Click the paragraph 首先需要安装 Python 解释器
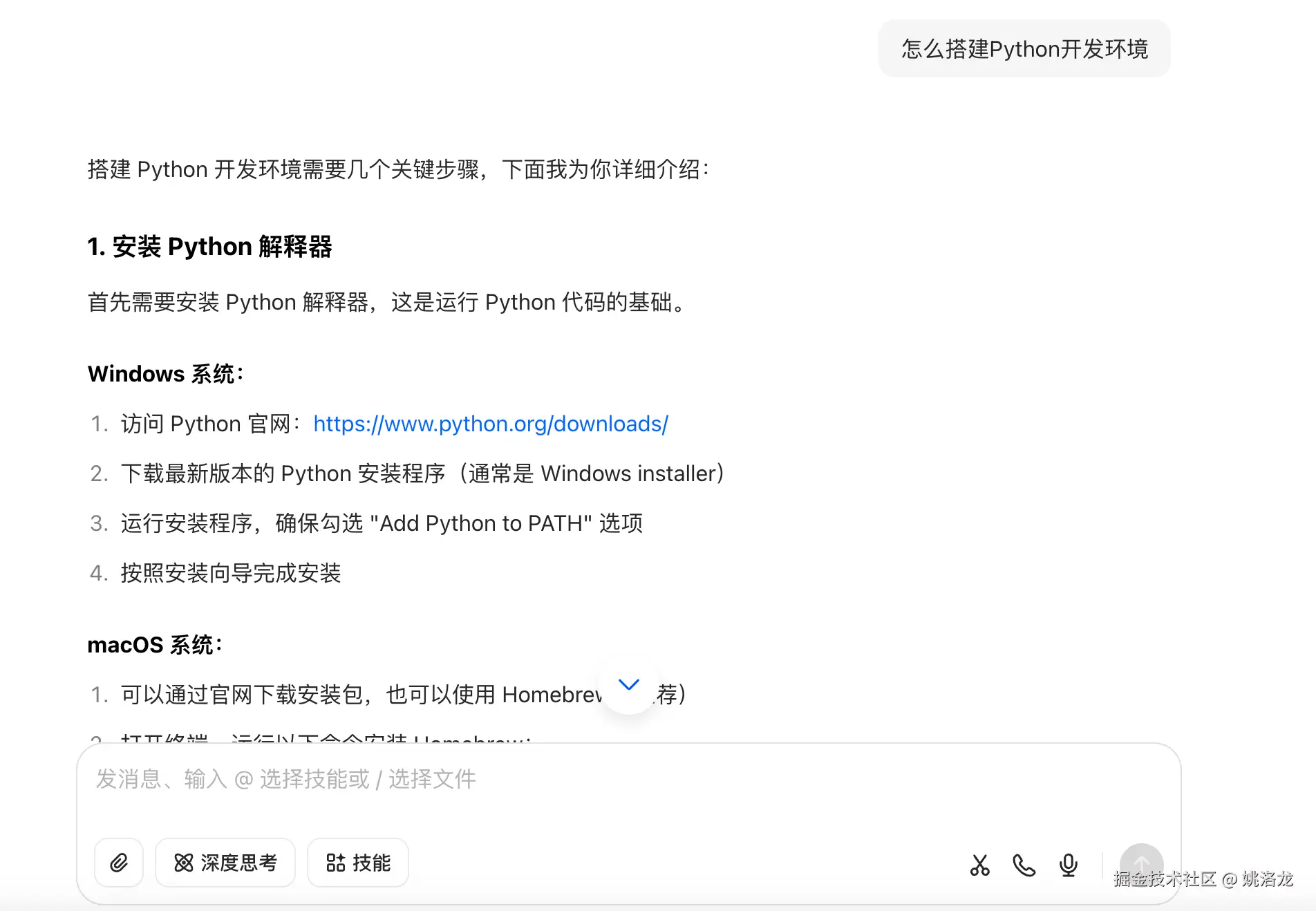Screen dimensions: 1316x911 point(387,302)
